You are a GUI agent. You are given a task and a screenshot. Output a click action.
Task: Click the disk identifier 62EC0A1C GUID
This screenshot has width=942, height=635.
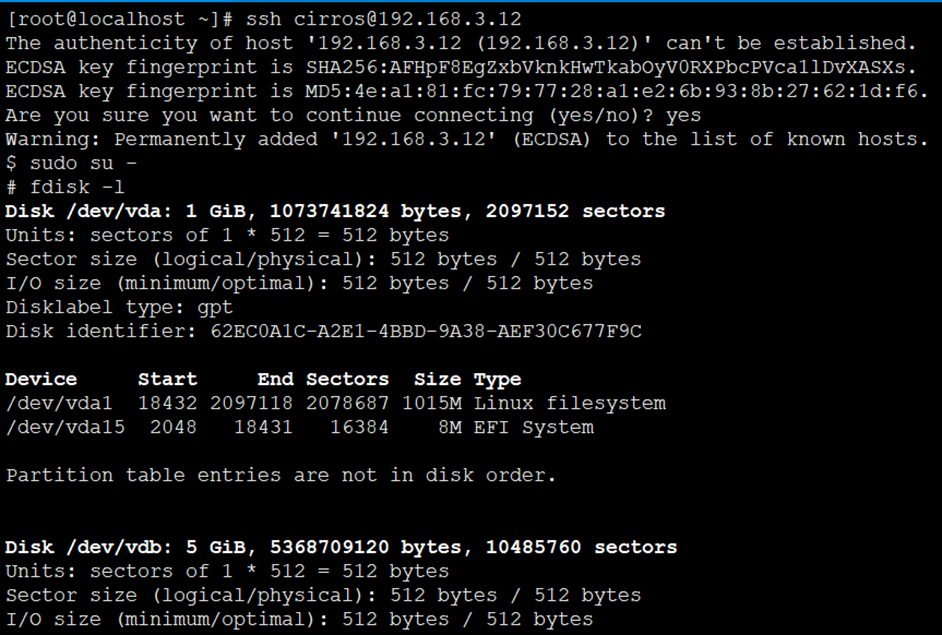[425, 331]
